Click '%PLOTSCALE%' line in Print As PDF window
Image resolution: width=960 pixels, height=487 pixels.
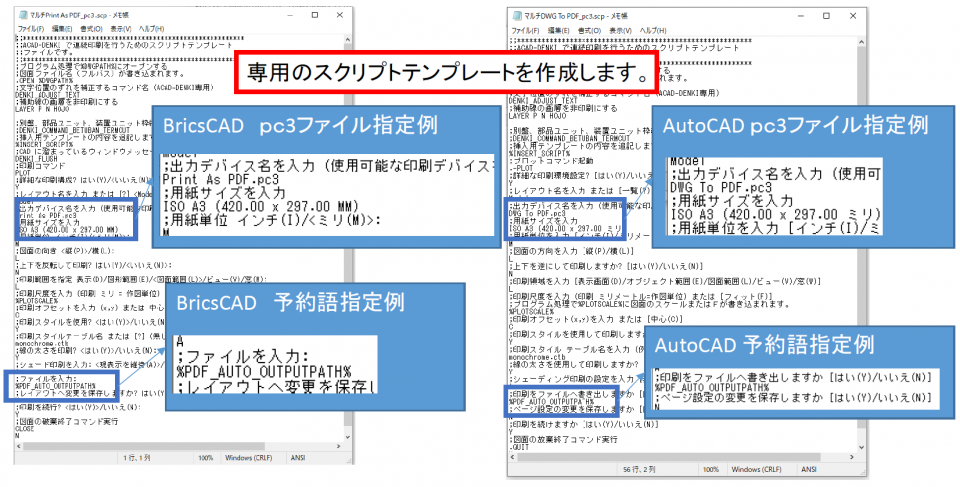pos(36,300)
